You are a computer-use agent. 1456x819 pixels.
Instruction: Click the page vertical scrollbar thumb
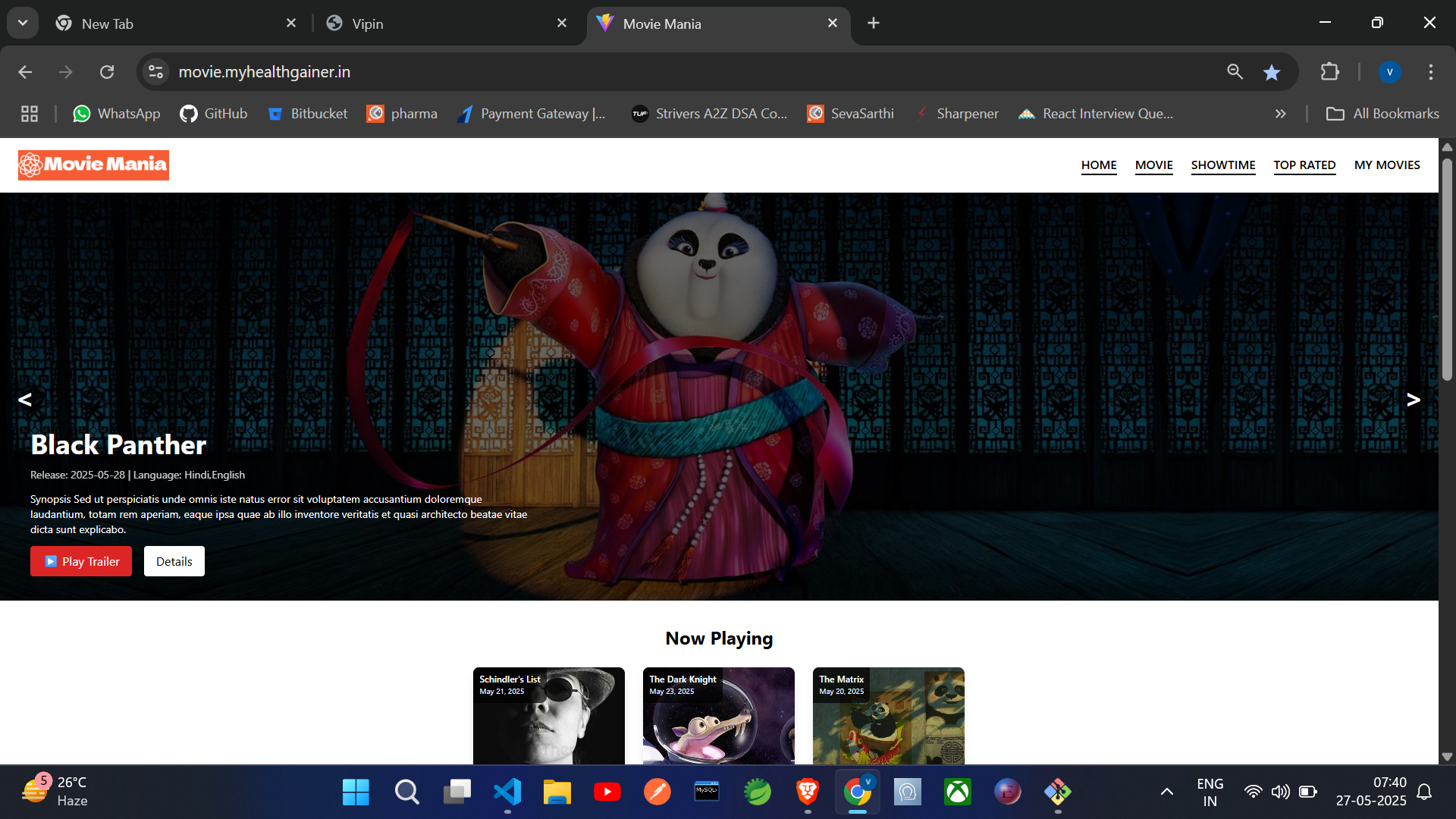tap(1447, 269)
